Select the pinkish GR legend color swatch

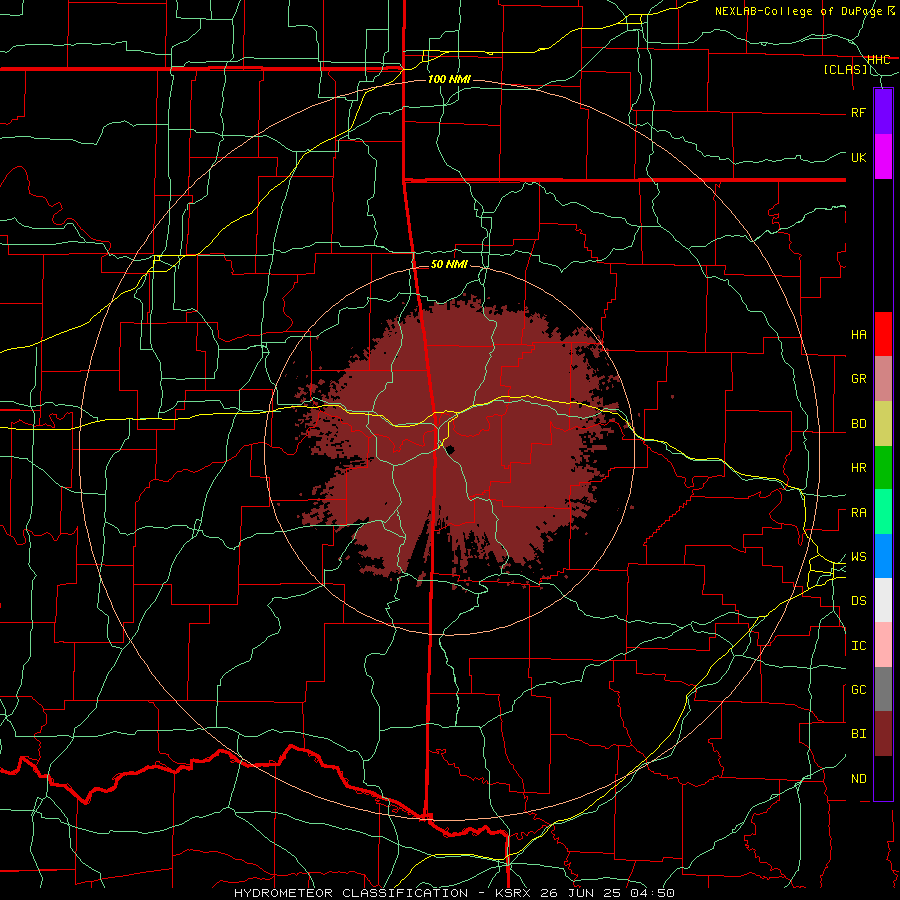[x=883, y=379]
